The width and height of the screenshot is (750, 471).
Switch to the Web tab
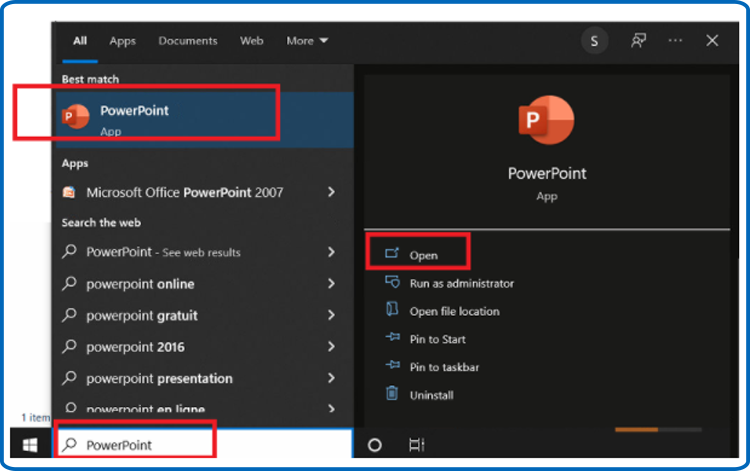252,41
